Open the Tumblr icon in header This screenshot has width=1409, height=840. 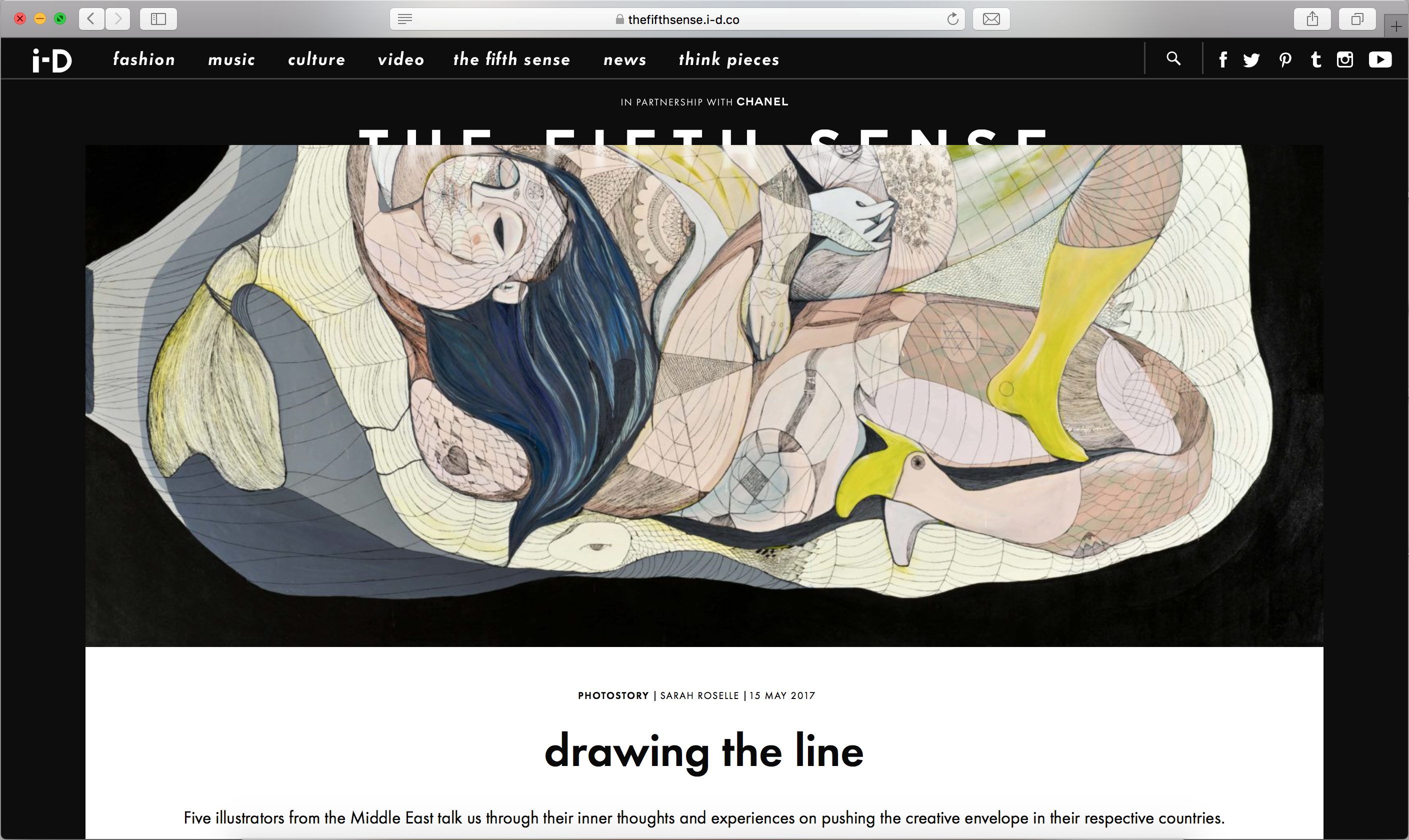coord(1315,59)
